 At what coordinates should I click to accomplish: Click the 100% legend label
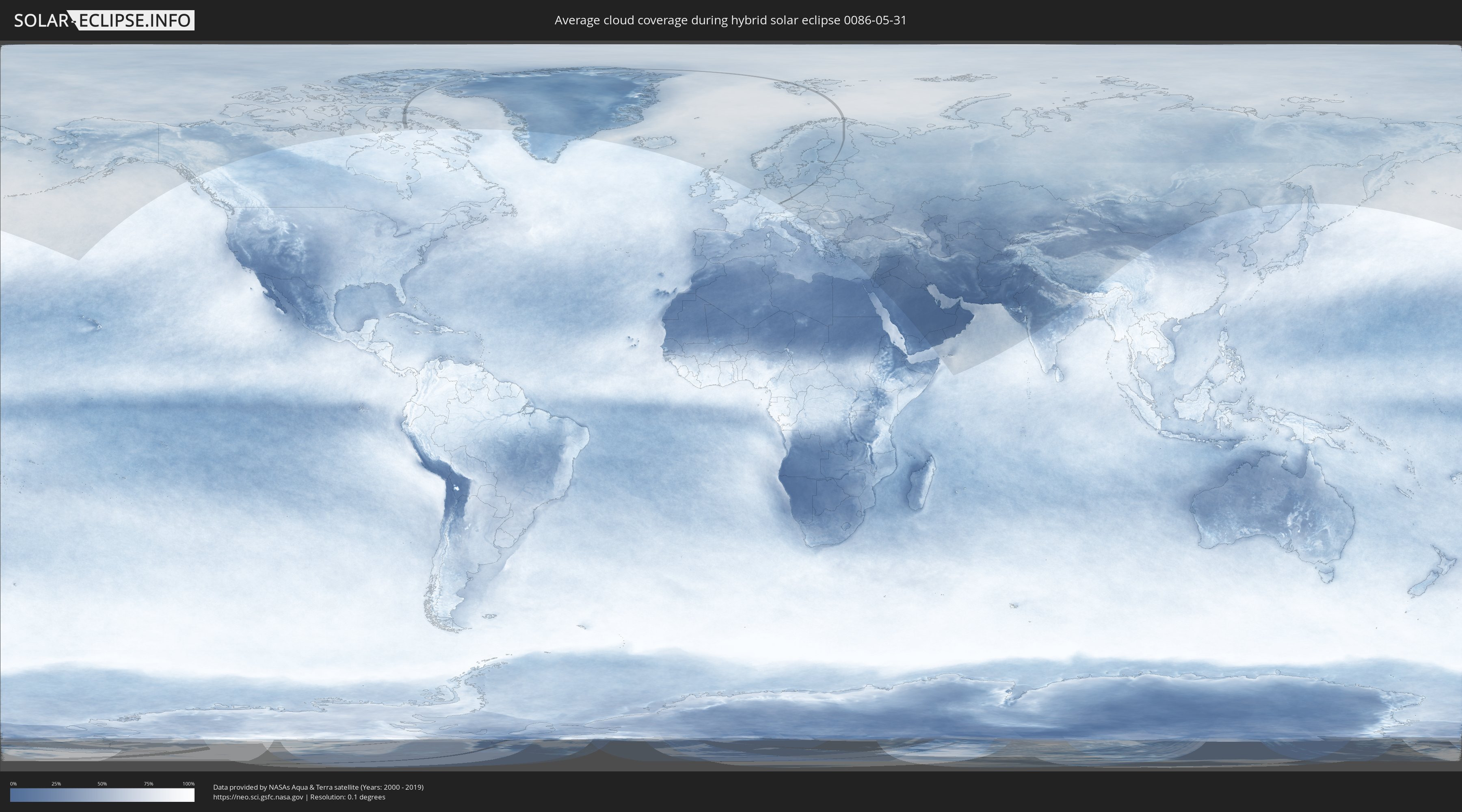(x=188, y=784)
